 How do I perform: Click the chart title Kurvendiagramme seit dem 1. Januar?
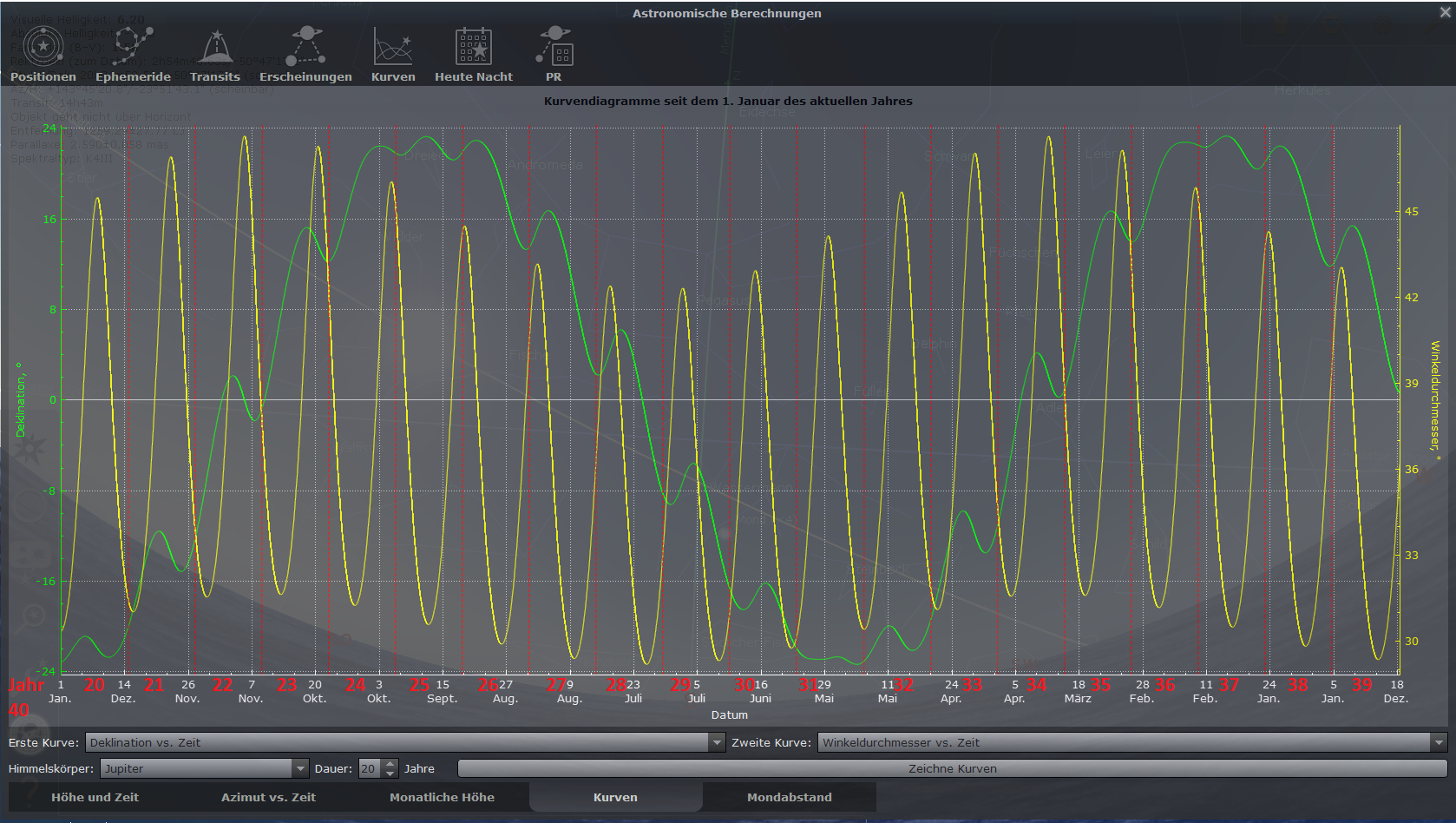pos(728,101)
